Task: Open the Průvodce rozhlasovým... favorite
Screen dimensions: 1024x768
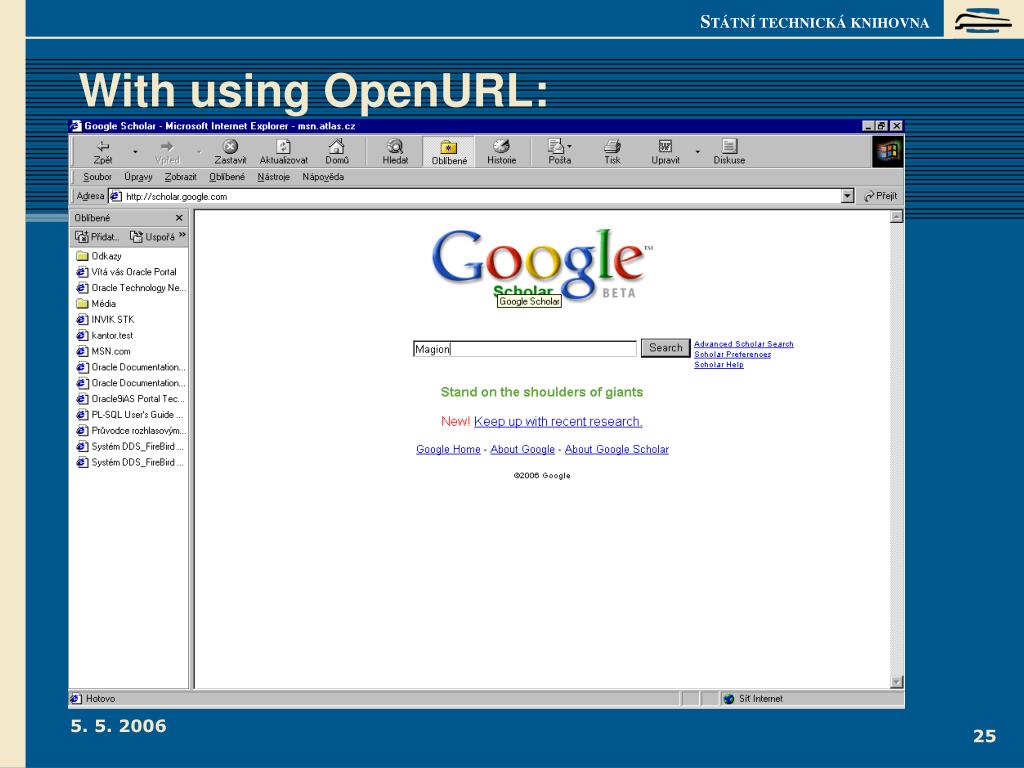Action: pos(131,430)
